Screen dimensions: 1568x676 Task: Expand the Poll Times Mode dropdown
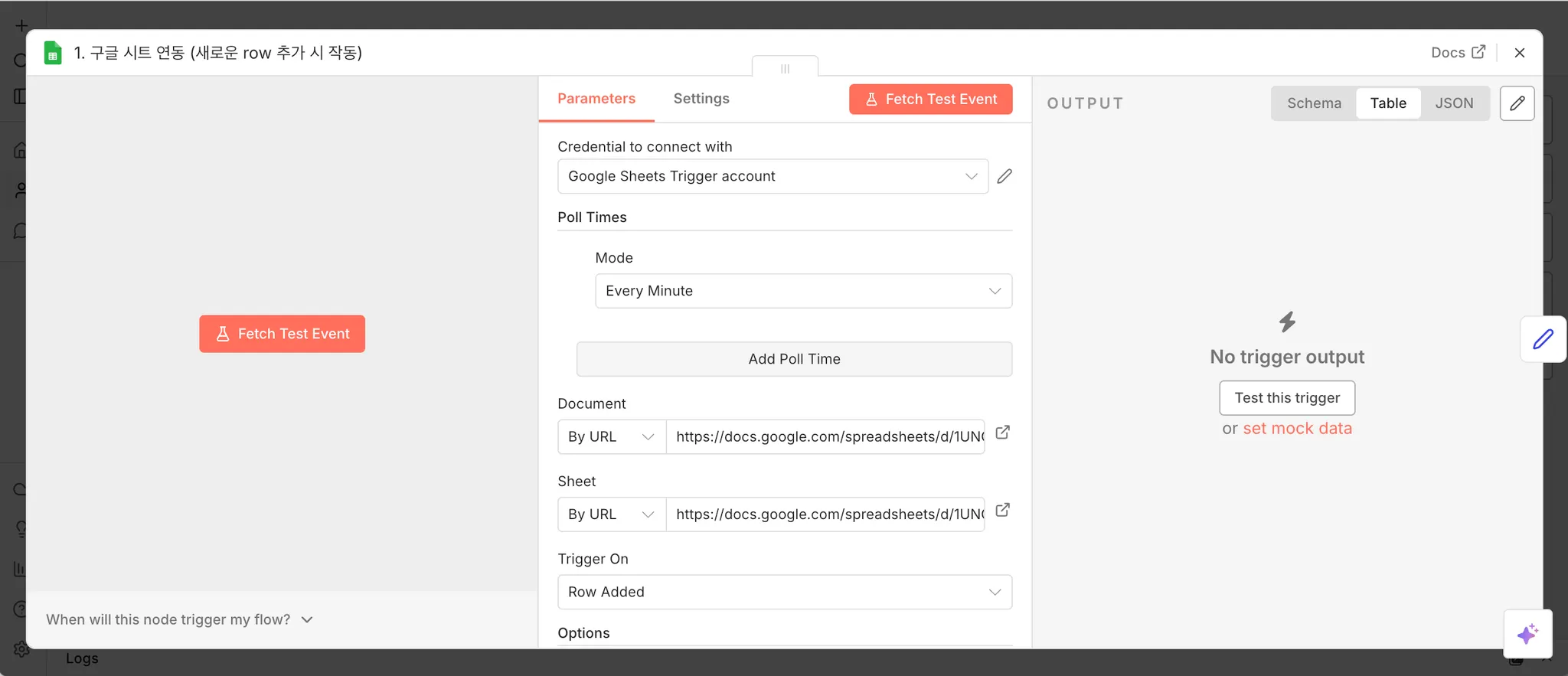[x=803, y=291]
